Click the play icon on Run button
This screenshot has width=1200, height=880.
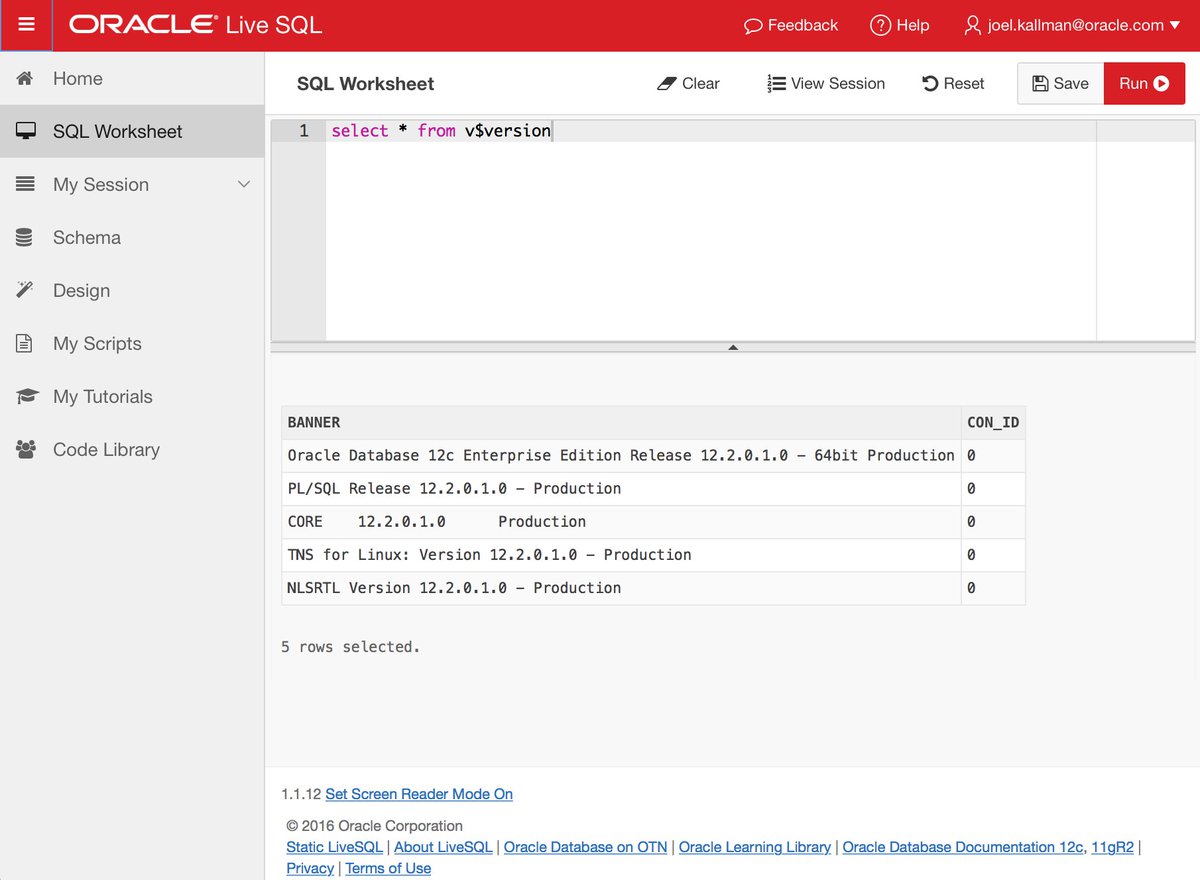(1161, 84)
